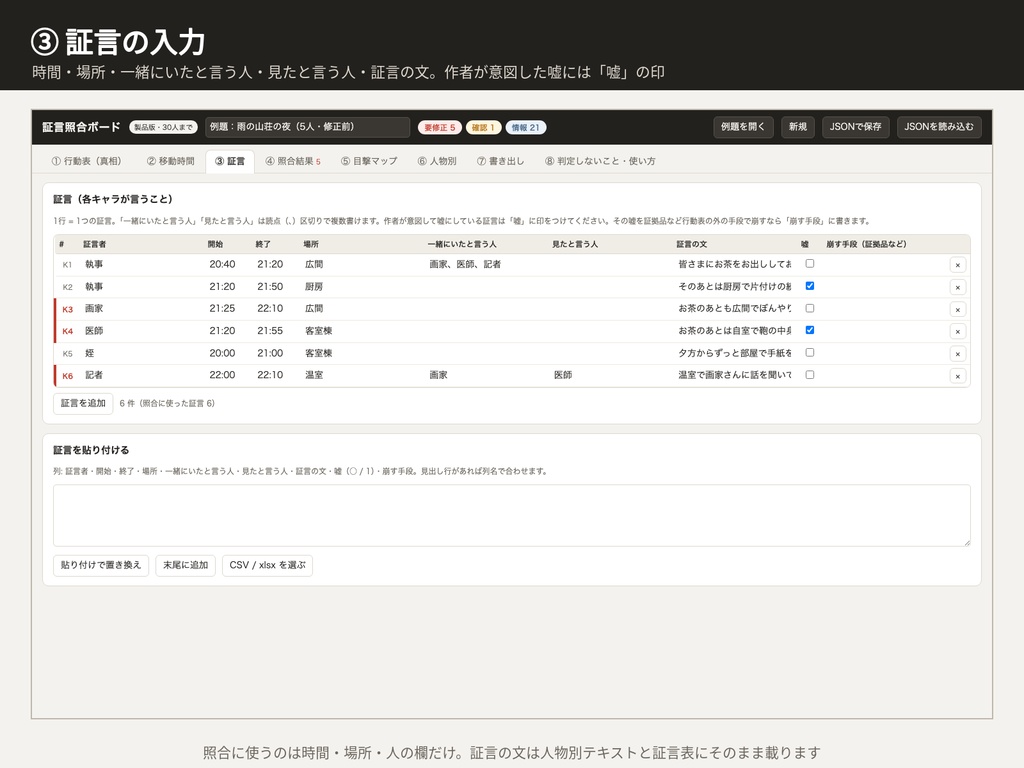Image resolution: width=1024 pixels, height=768 pixels.
Task: Select the ③ 証言 tab
Action: pos(230,161)
